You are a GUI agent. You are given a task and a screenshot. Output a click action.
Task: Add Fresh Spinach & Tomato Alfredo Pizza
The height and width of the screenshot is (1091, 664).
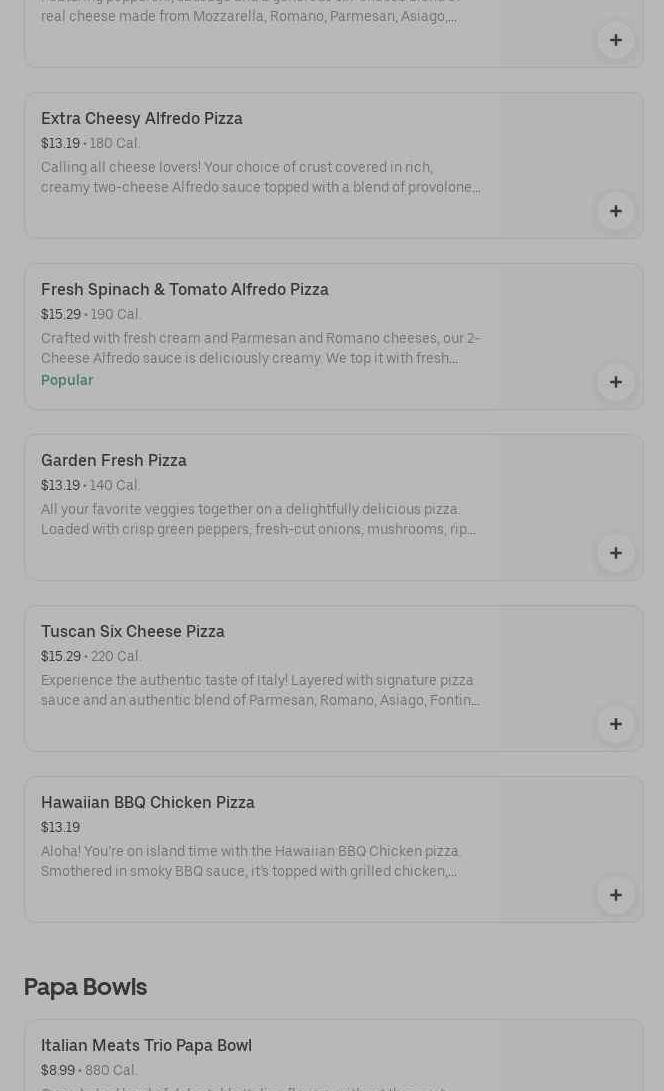pyautogui.click(x=615, y=382)
